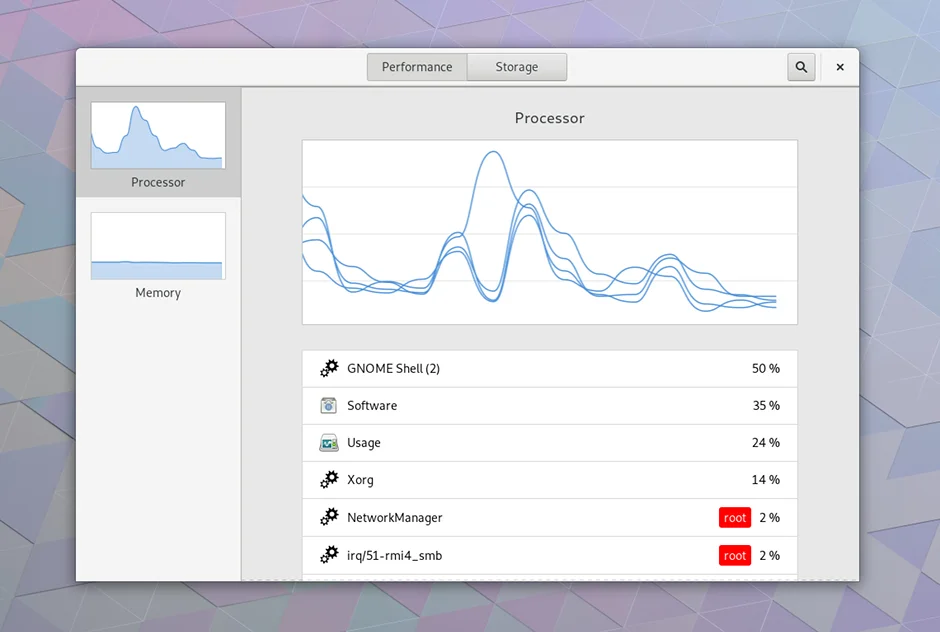Click the Usage app icon in list
Viewport: 940px width, 632px height.
tap(329, 443)
